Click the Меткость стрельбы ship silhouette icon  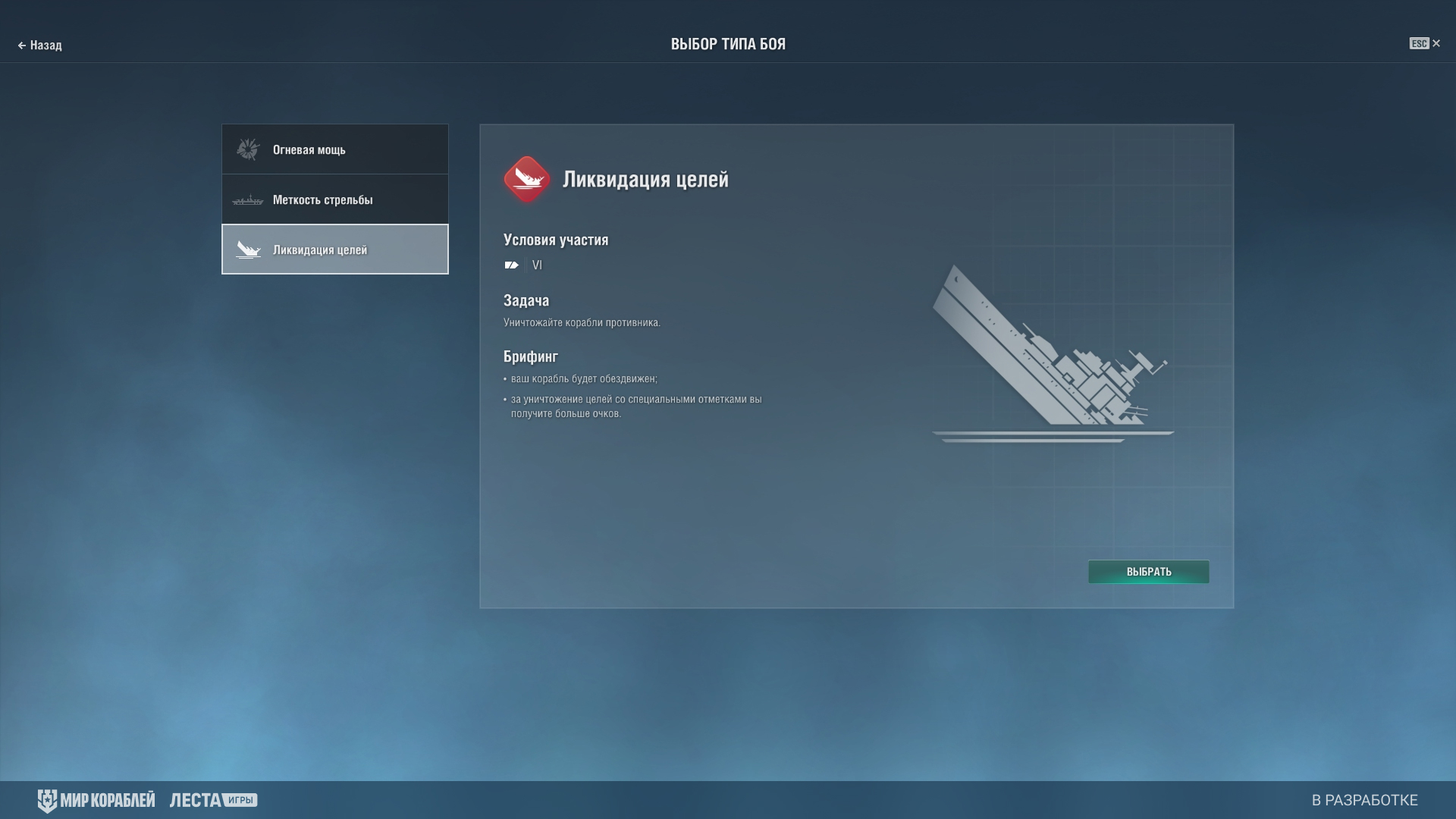(x=248, y=200)
